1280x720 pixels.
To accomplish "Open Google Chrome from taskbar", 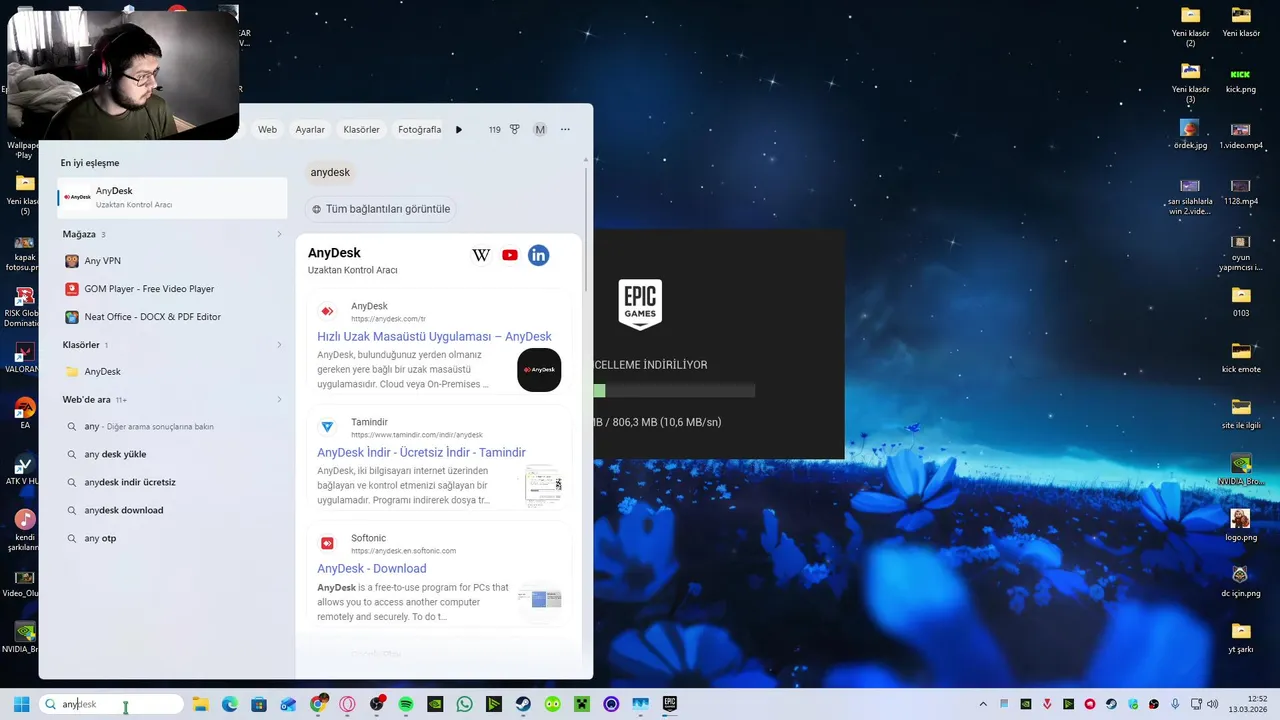I will pyautogui.click(x=318, y=704).
